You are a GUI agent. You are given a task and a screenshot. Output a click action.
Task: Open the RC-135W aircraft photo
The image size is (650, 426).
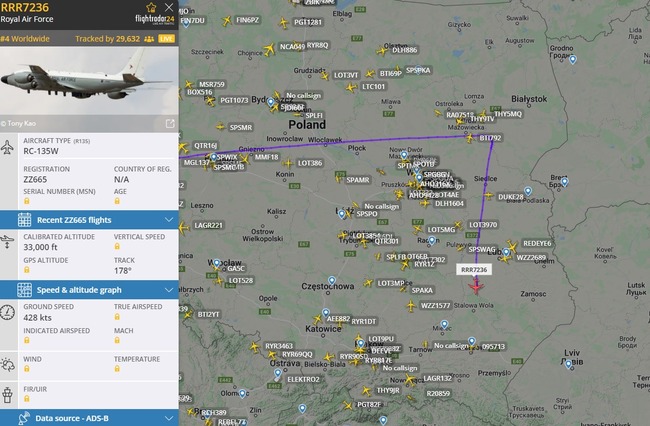(x=90, y=81)
